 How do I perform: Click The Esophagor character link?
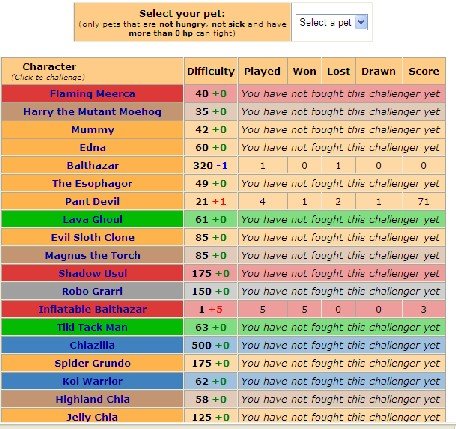[93, 184]
